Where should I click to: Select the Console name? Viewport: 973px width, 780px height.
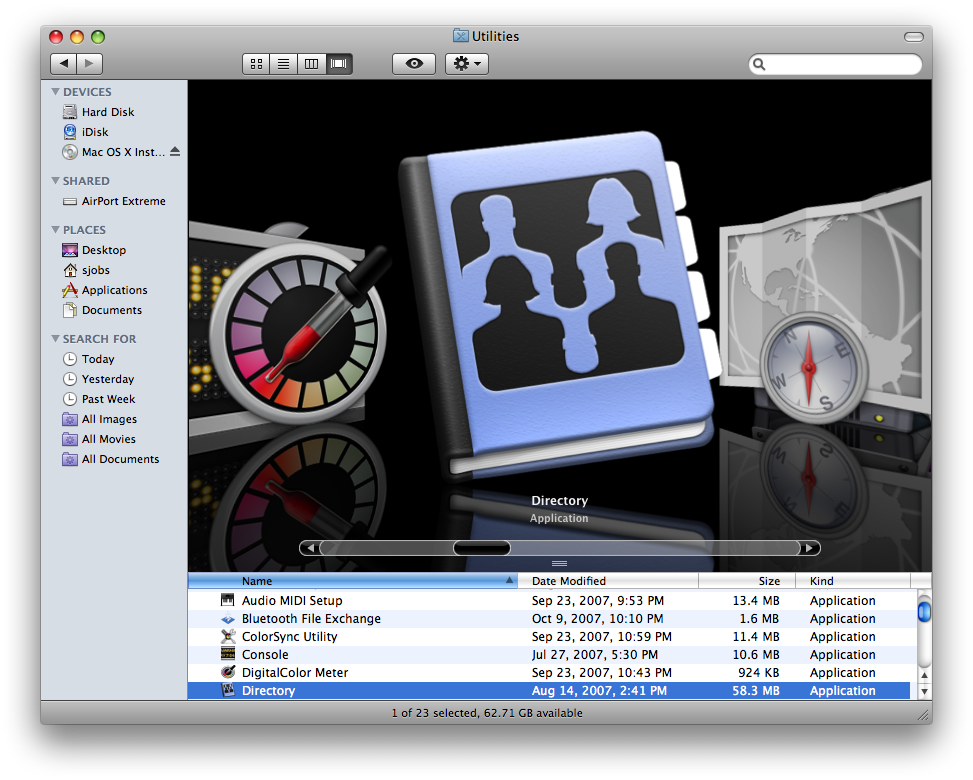(265, 655)
